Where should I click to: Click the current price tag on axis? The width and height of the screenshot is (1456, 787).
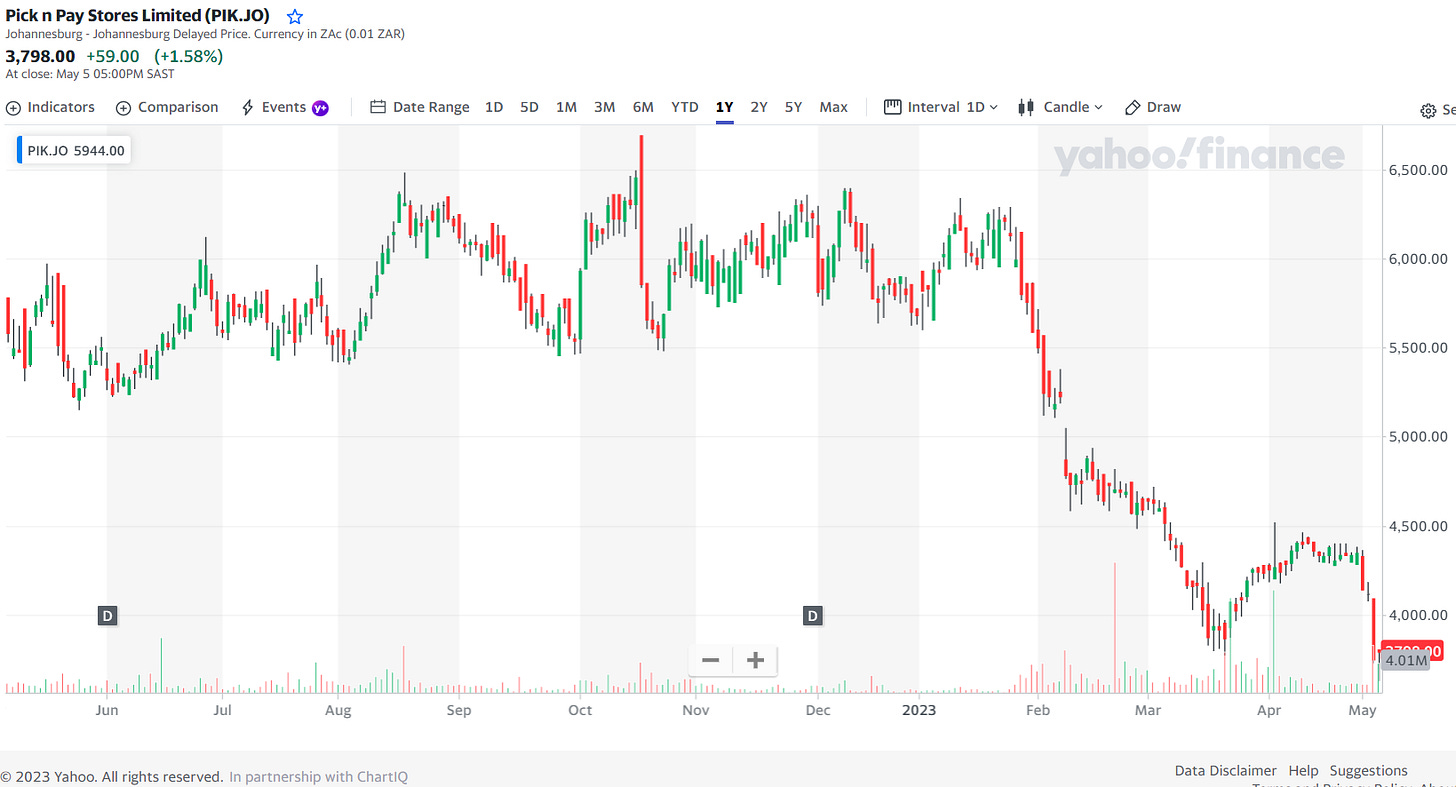[1411, 650]
